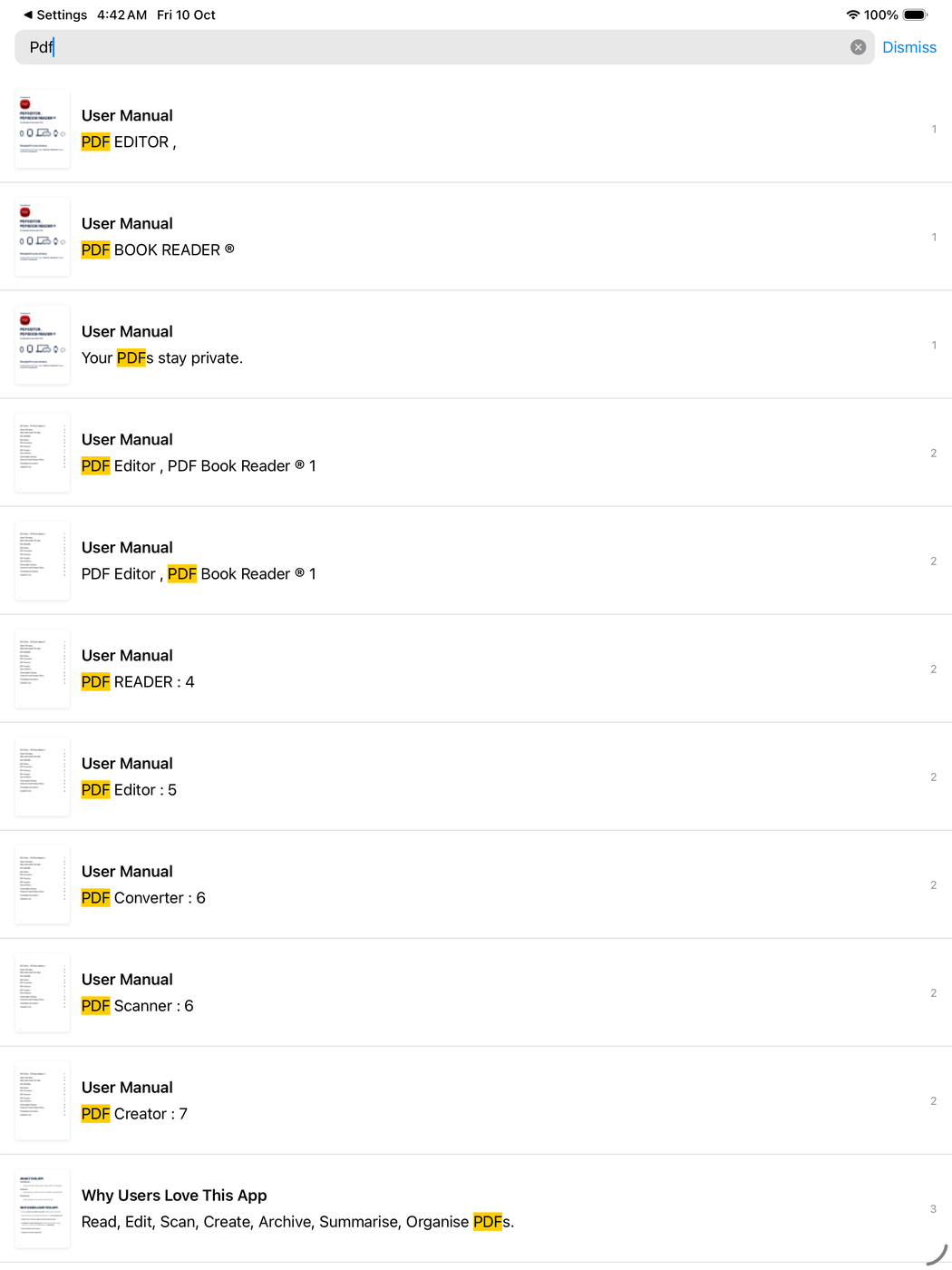Tap the battery indicator icon
The image size is (952, 1270).
pos(915,15)
